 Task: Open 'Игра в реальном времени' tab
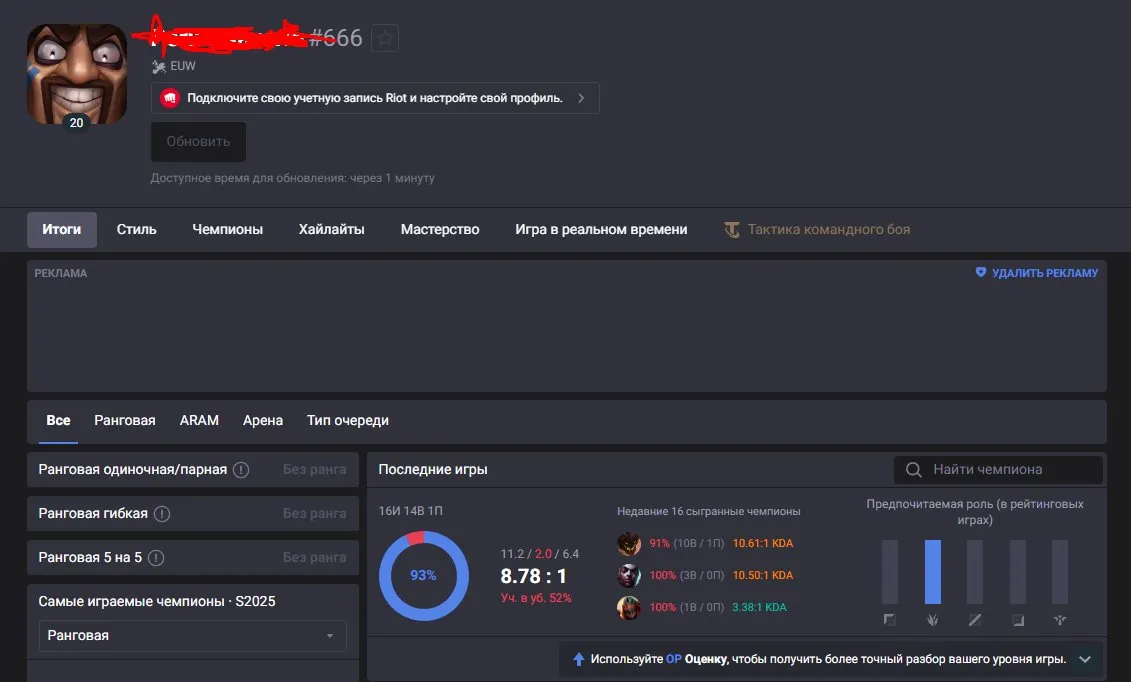pyautogui.click(x=601, y=229)
